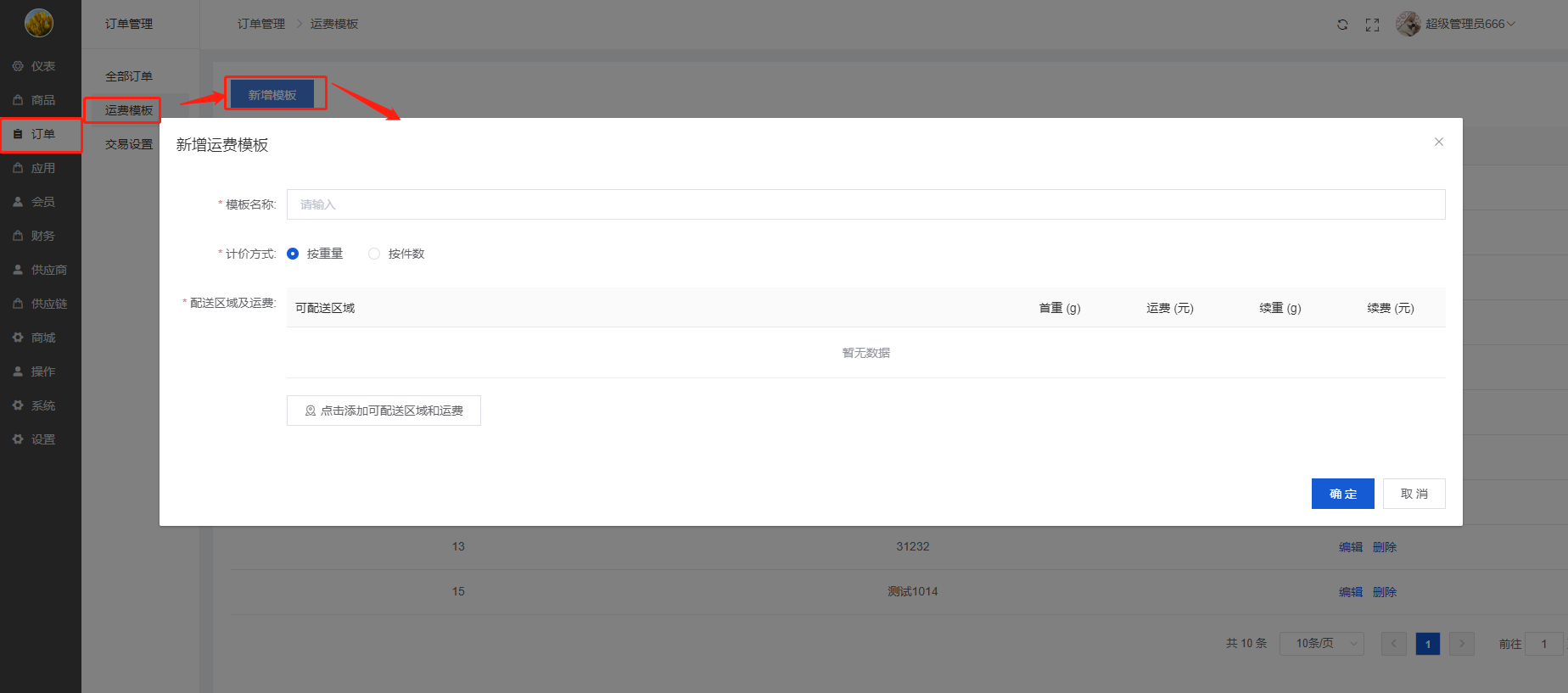The width and height of the screenshot is (1568, 693).
Task: Click the user avatar in header
Action: [x=1408, y=24]
